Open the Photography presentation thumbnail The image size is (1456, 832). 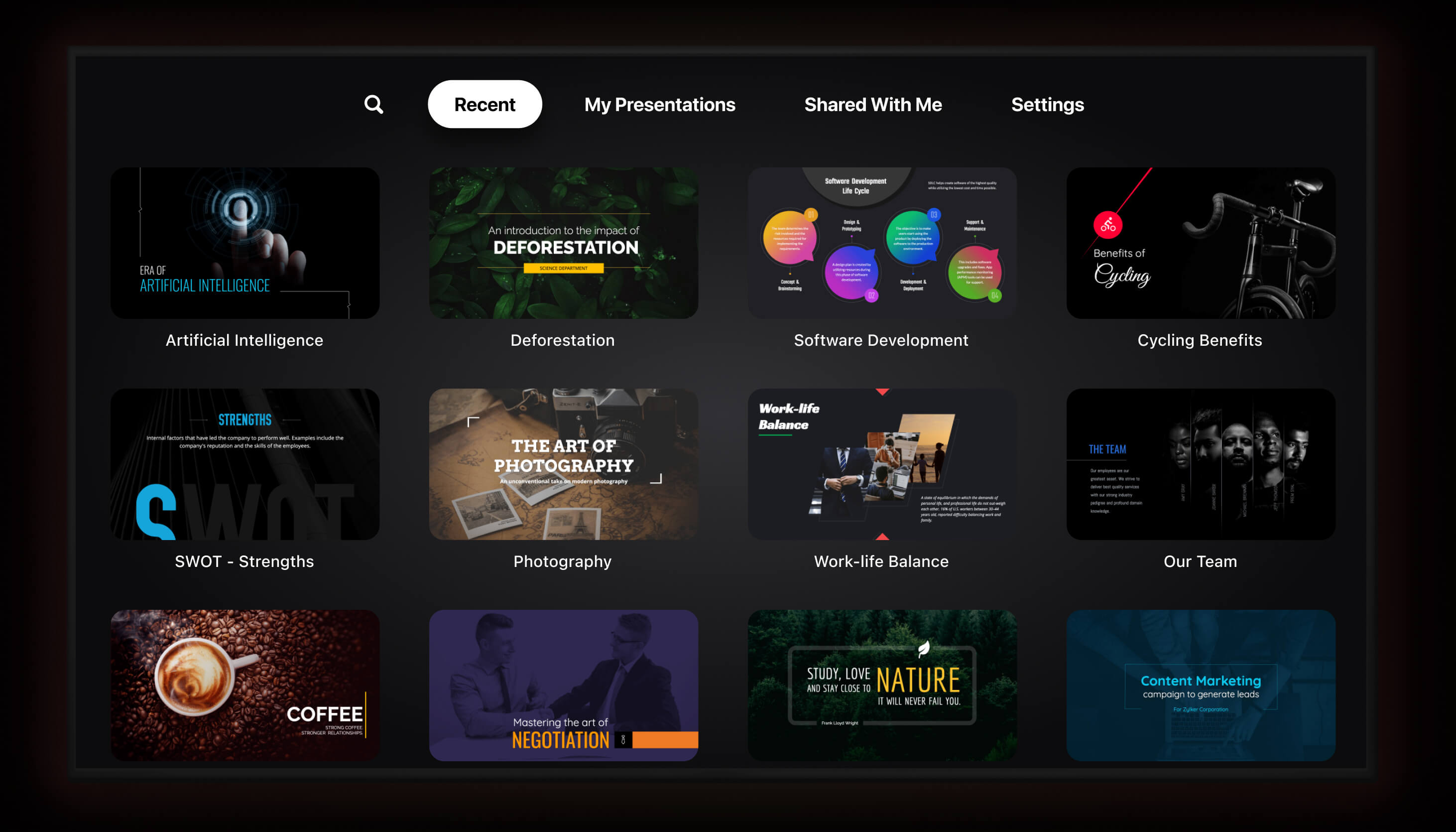563,463
